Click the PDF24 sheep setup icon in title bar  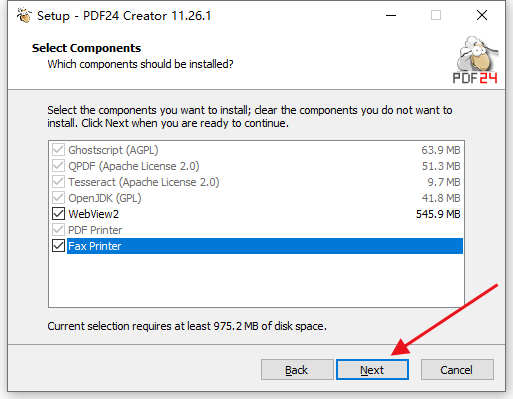point(24,15)
